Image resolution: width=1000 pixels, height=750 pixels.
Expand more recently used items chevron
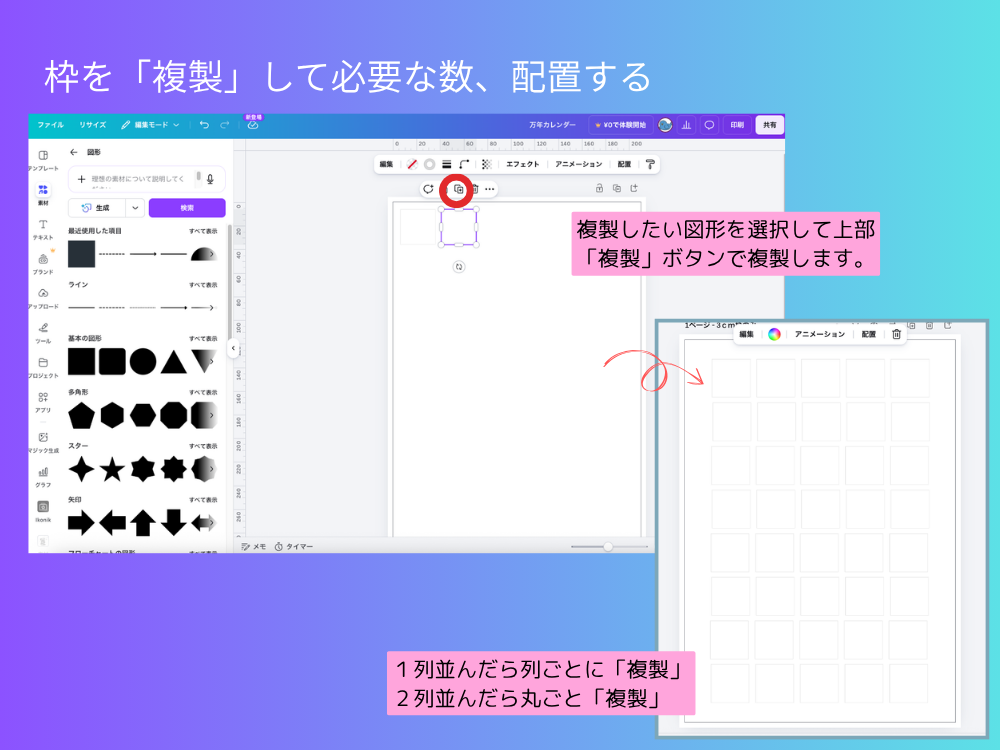[x=211, y=254]
